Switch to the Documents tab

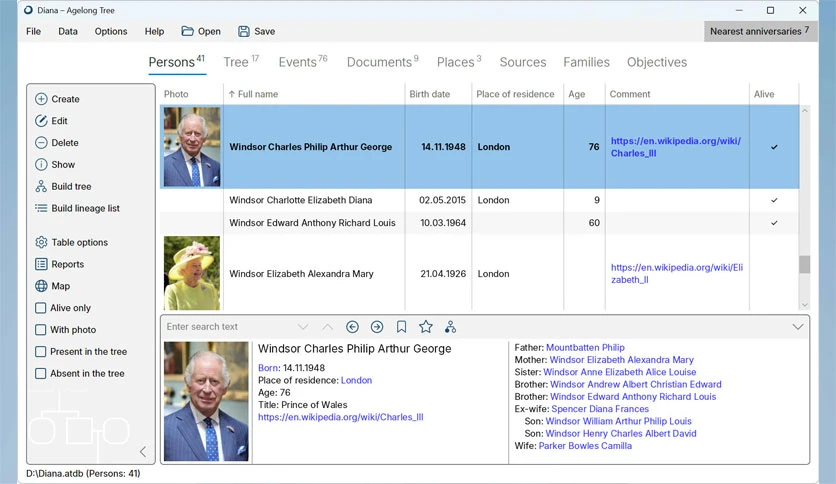pos(382,62)
